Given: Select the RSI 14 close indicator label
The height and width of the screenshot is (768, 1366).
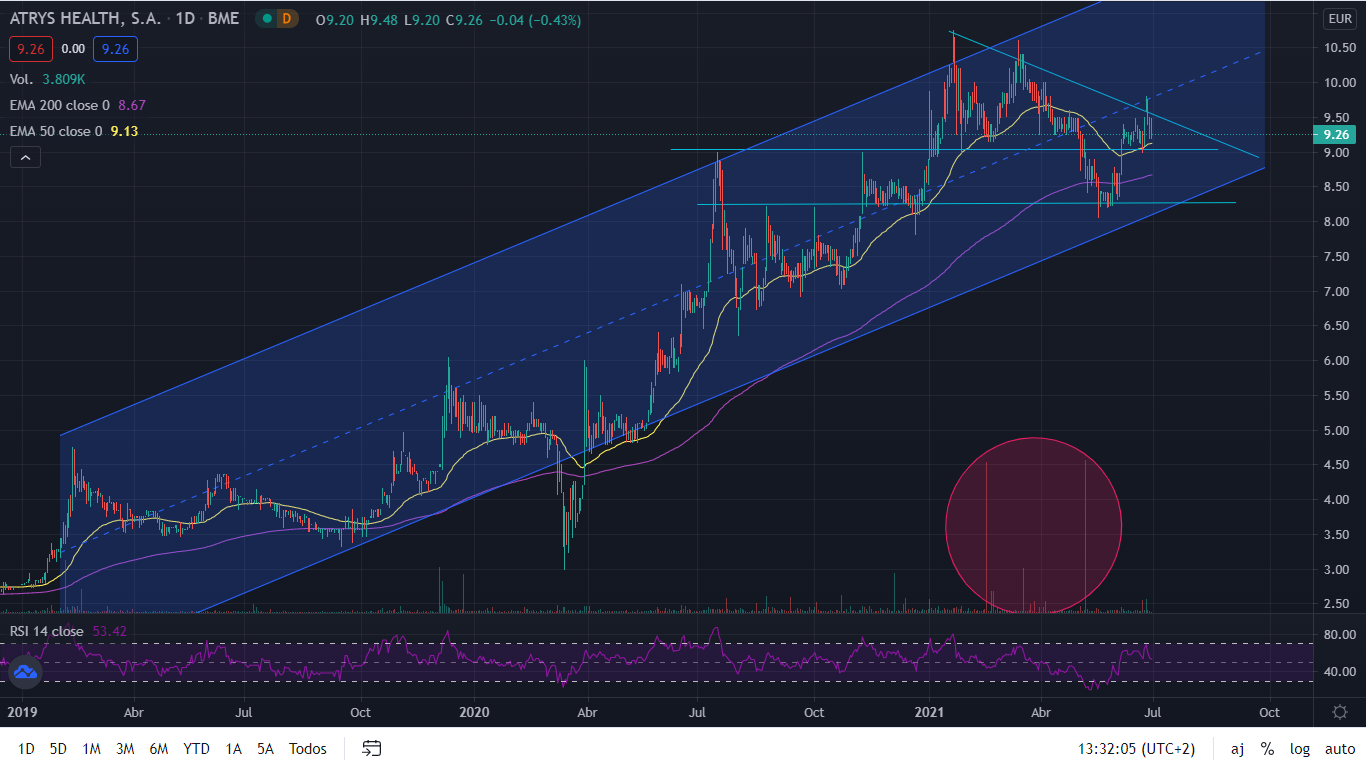Looking at the screenshot, I should click(x=47, y=631).
